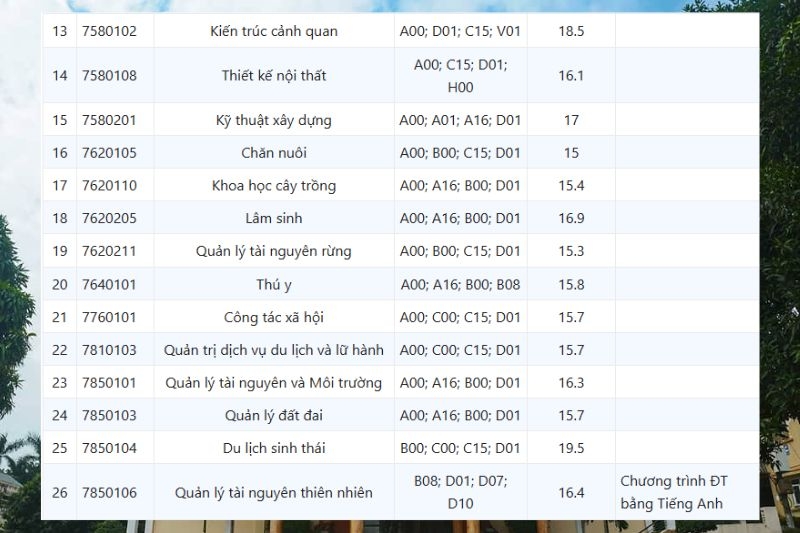Viewport: 800px width, 533px height.
Task: Click major code 7580102
Action: click(x=109, y=31)
